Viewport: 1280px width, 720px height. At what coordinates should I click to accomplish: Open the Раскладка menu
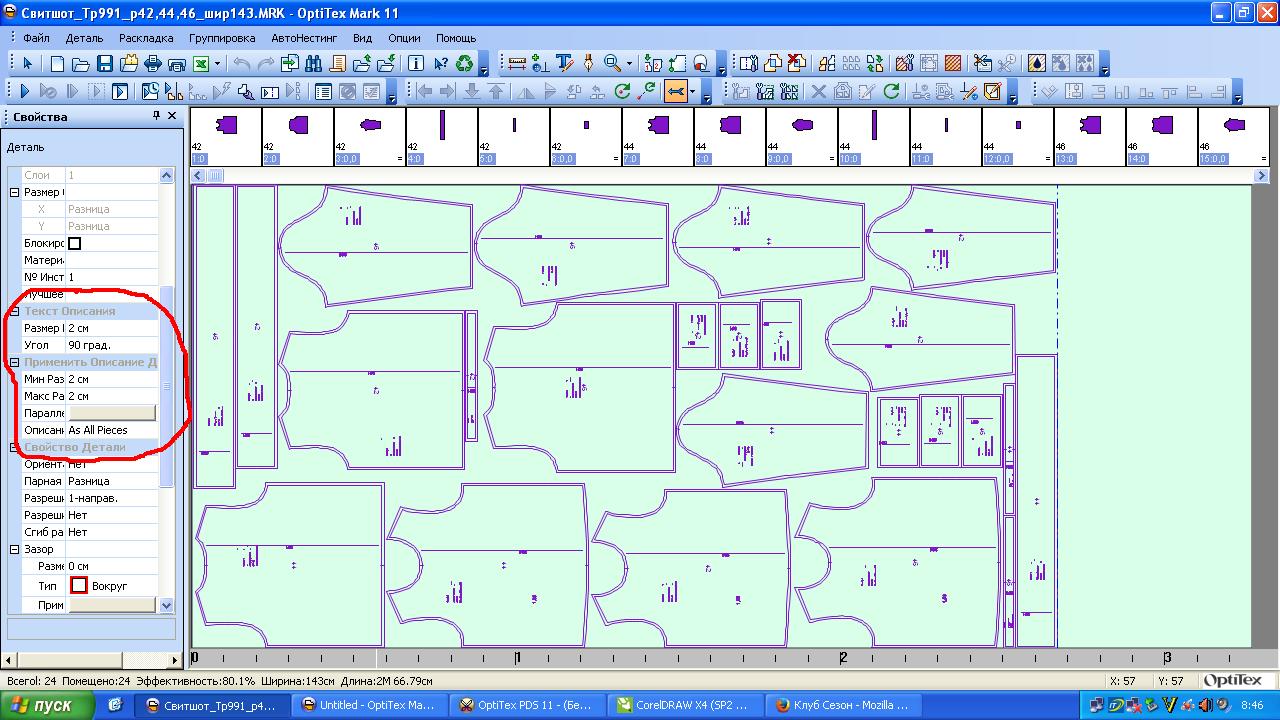click(146, 38)
